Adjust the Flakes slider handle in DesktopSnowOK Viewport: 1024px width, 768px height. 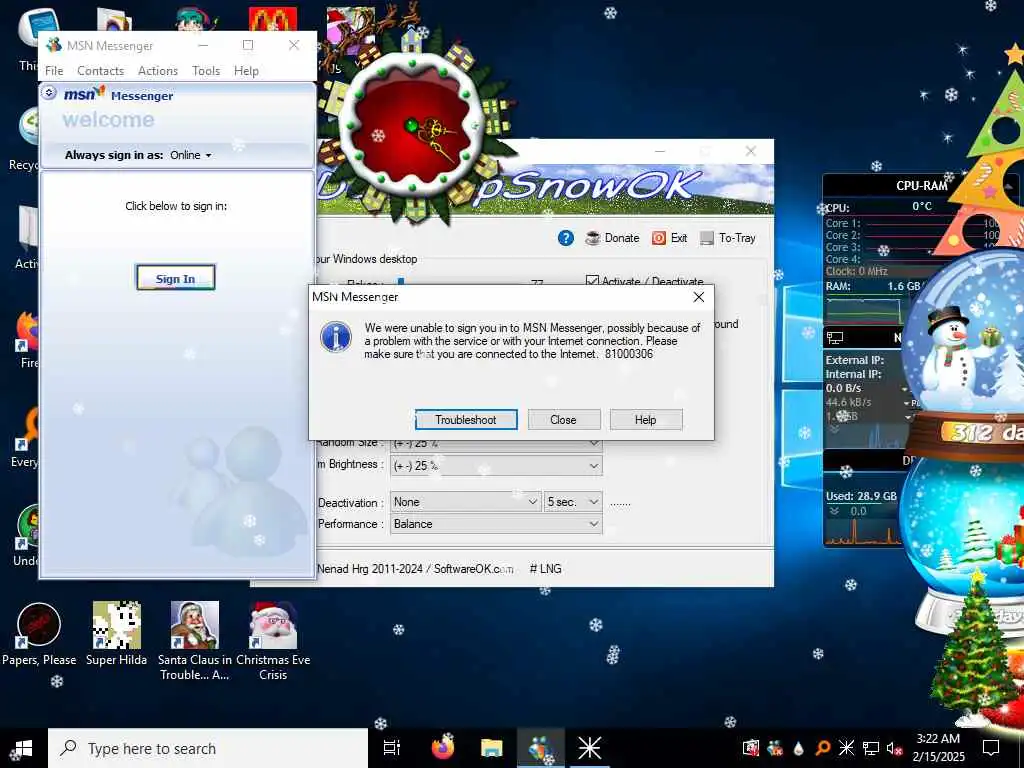tap(401, 282)
